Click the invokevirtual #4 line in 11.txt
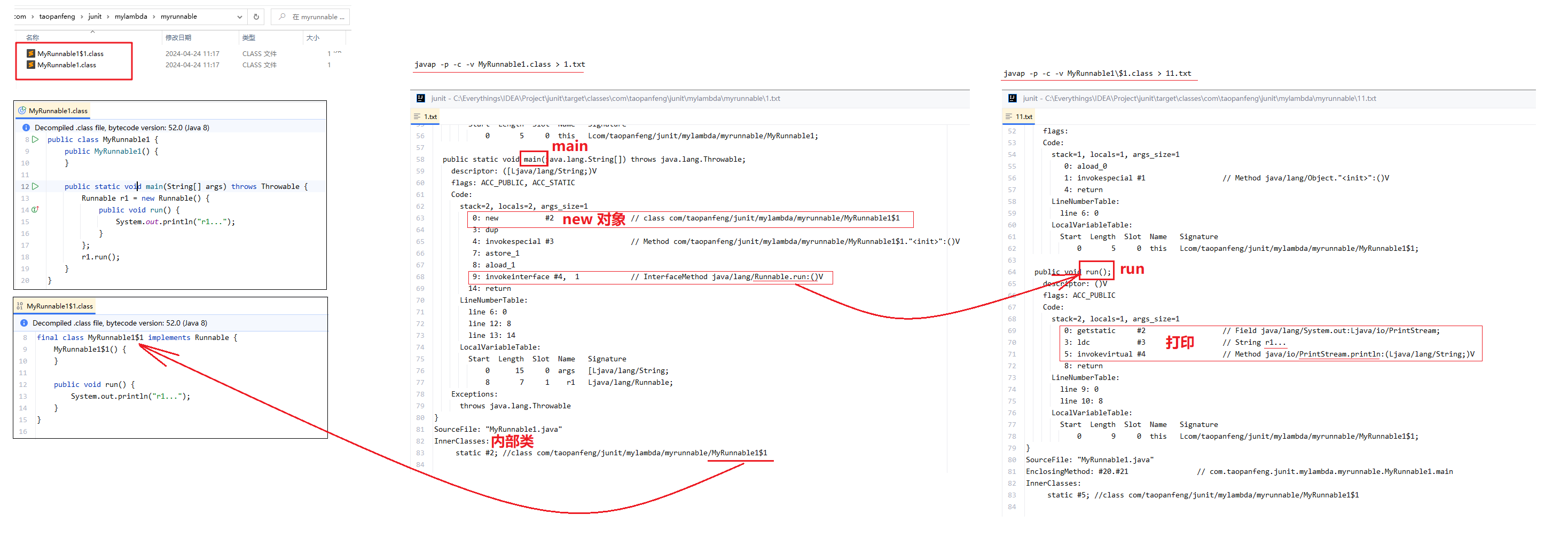This screenshot has height=554, width=1568. [x=1269, y=354]
